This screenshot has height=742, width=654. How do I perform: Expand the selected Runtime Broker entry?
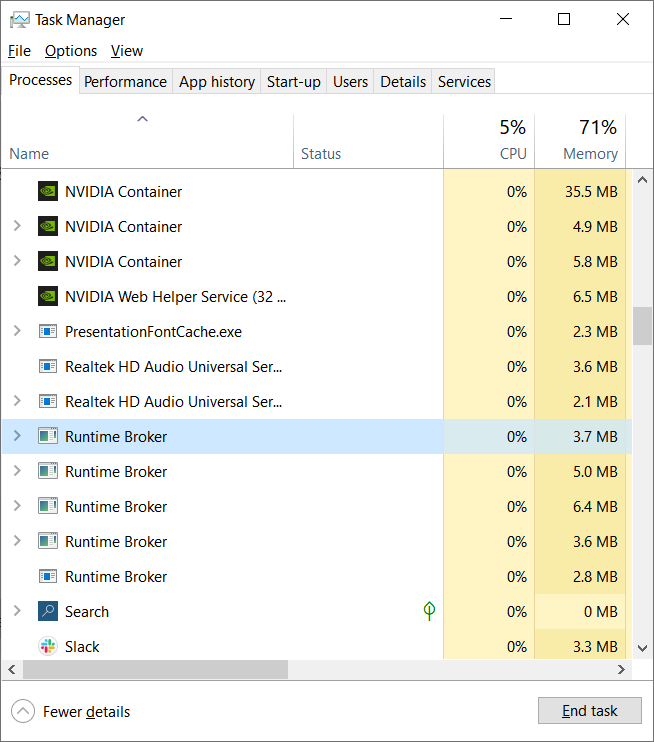click(17, 437)
